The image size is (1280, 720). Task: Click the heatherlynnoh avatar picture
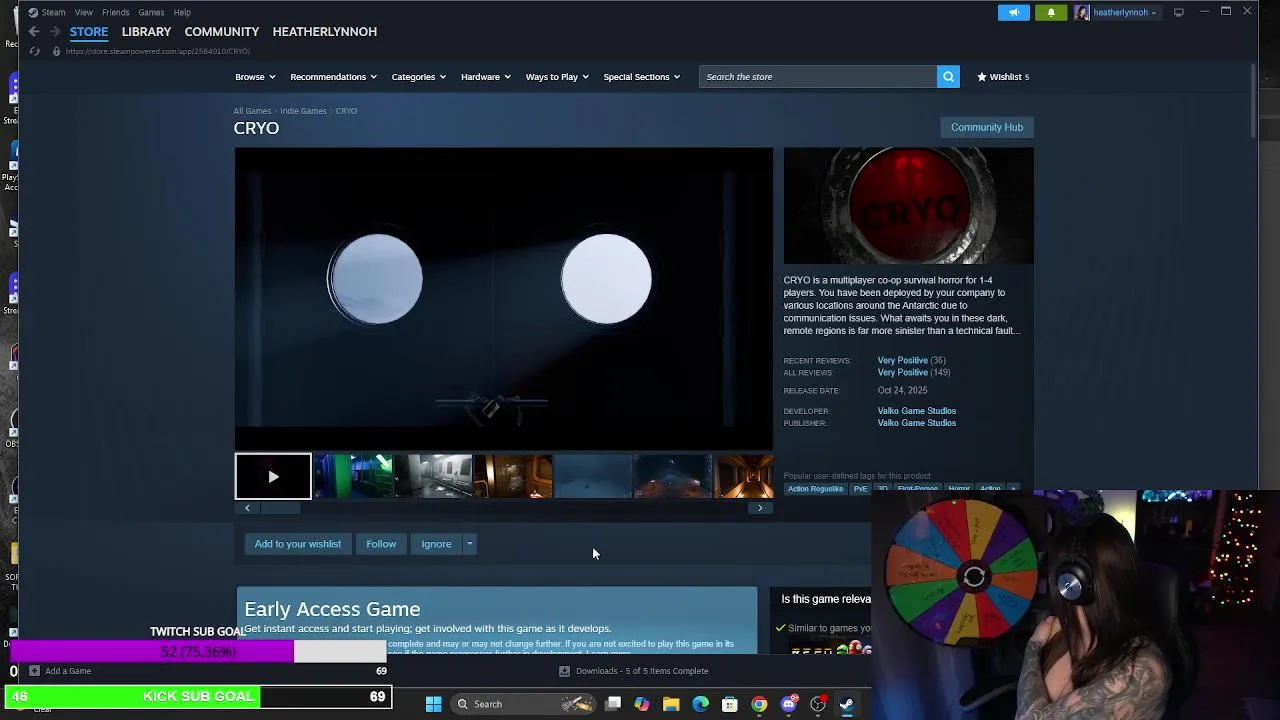tap(1082, 12)
